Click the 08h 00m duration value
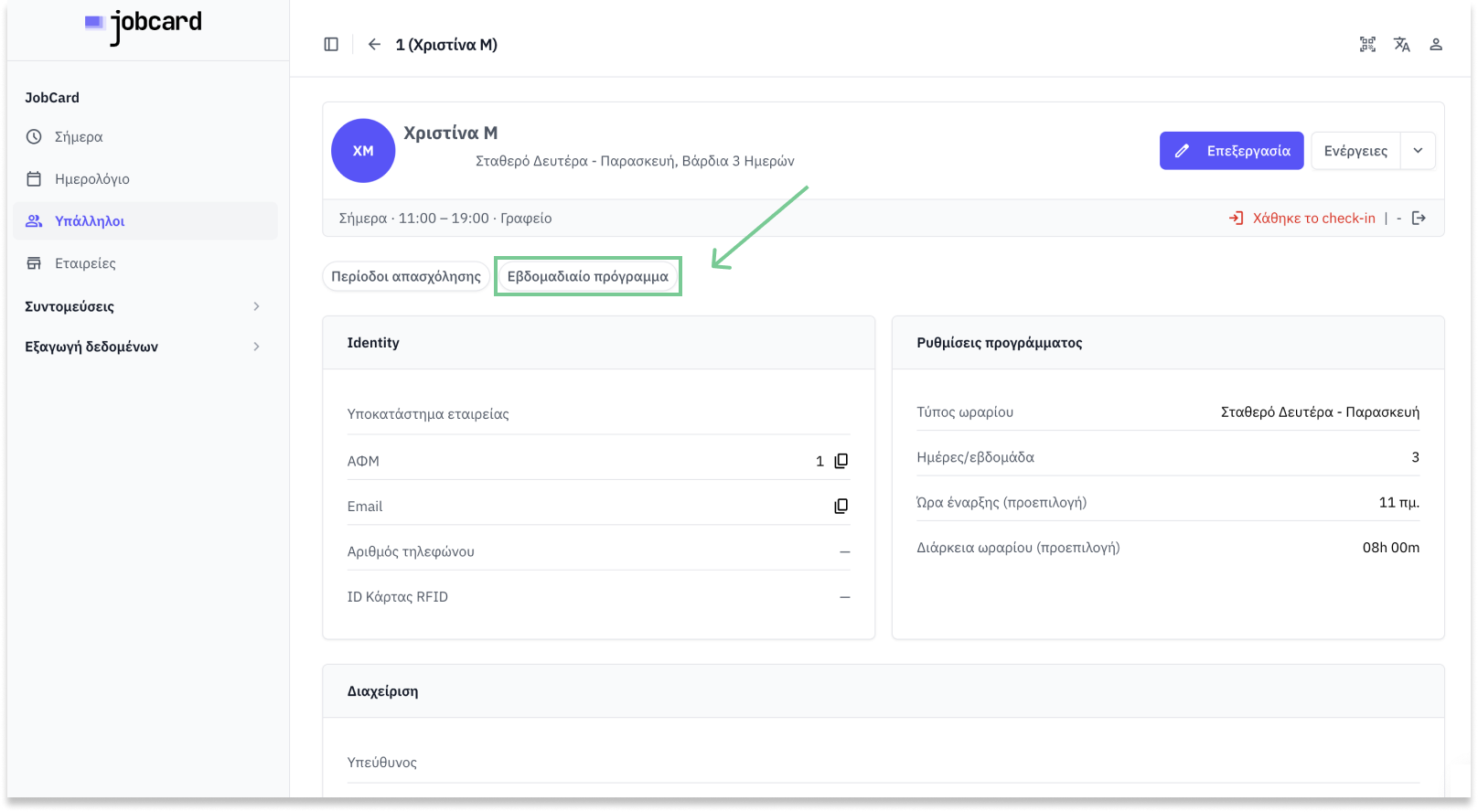1478x812 pixels. (1391, 548)
